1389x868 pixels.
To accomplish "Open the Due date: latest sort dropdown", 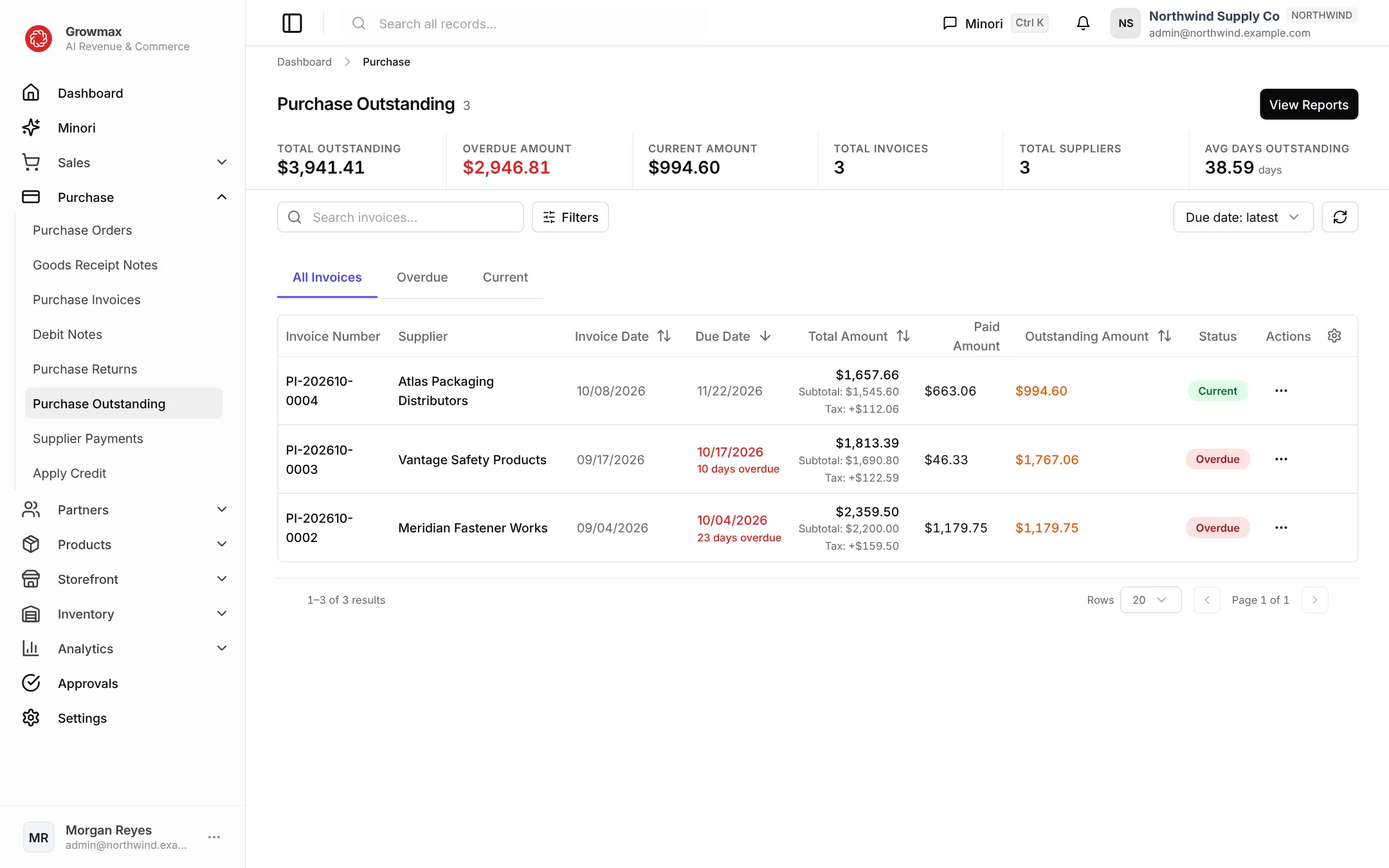I will (1243, 217).
